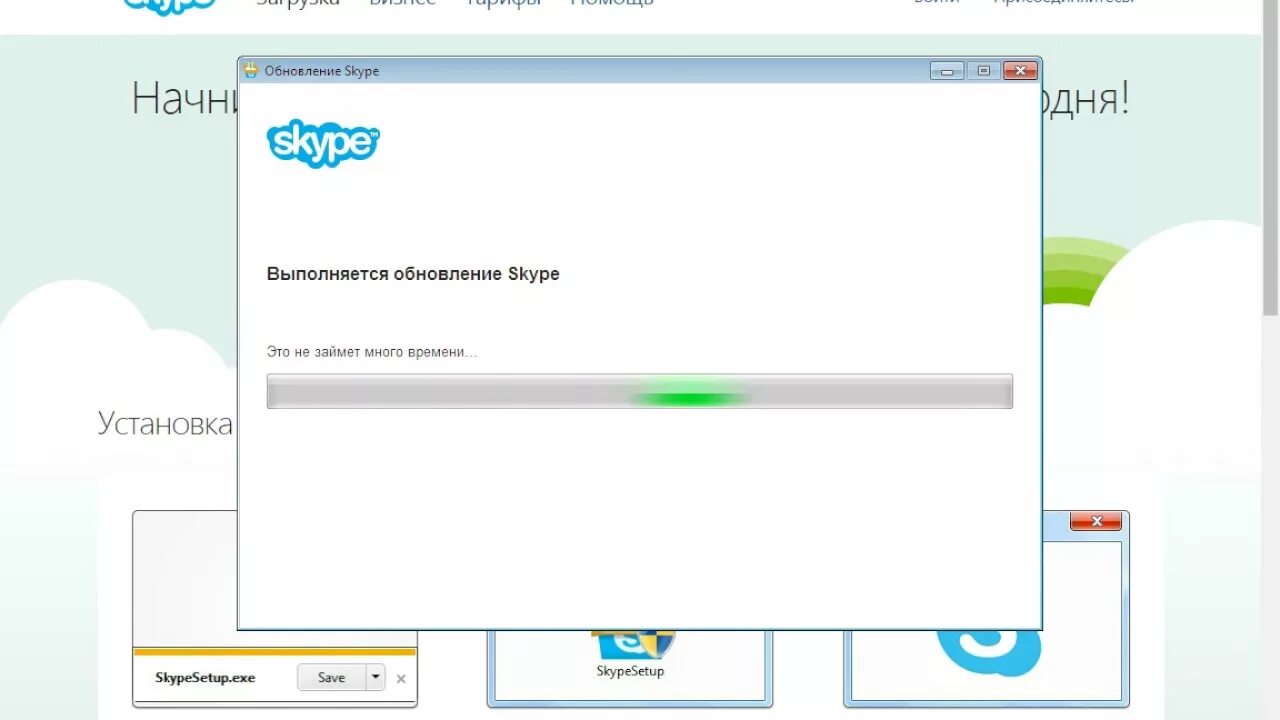Open the Бизнес menu on Skype site
The image size is (1280, 720).
tap(403, 3)
